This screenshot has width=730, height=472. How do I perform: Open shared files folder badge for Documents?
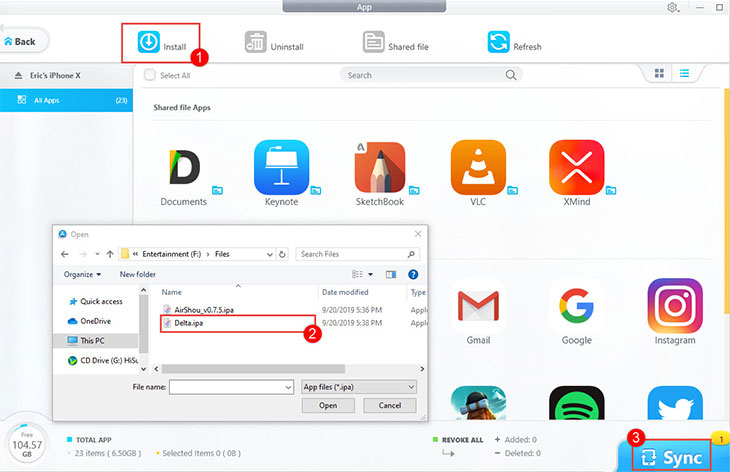(x=217, y=190)
